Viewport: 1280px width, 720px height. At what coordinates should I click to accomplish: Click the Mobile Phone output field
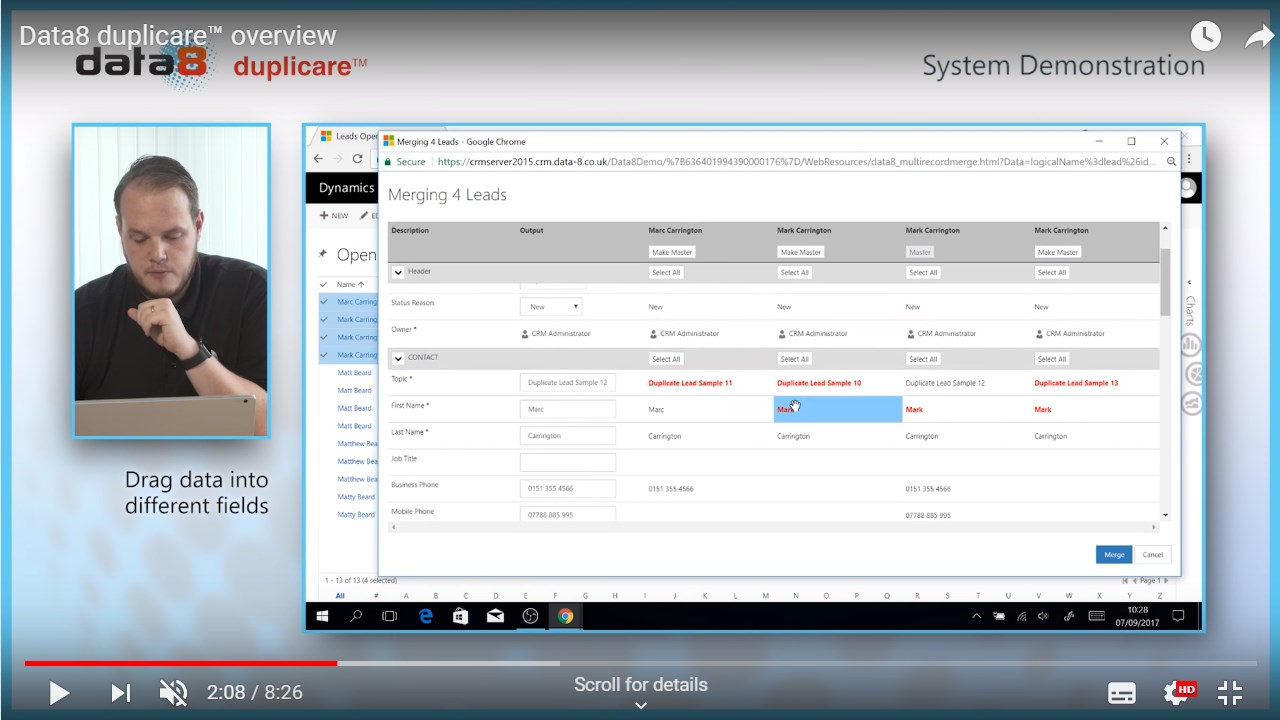[568, 514]
